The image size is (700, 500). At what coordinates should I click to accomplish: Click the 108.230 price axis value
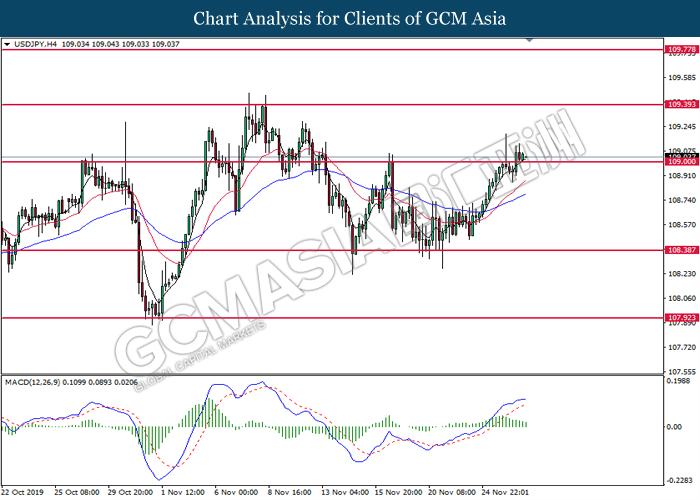click(682, 274)
